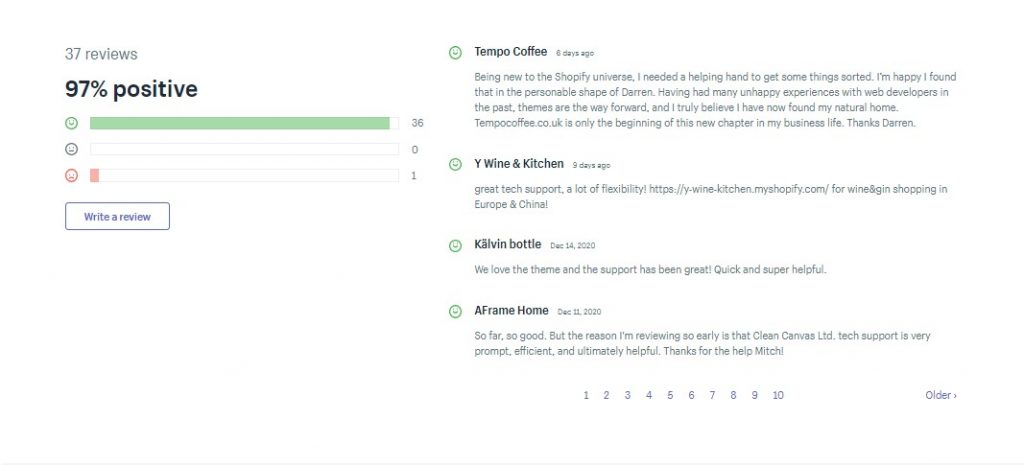The height and width of the screenshot is (465, 1024).
Task: Click the Write a review button
Action: tap(118, 216)
